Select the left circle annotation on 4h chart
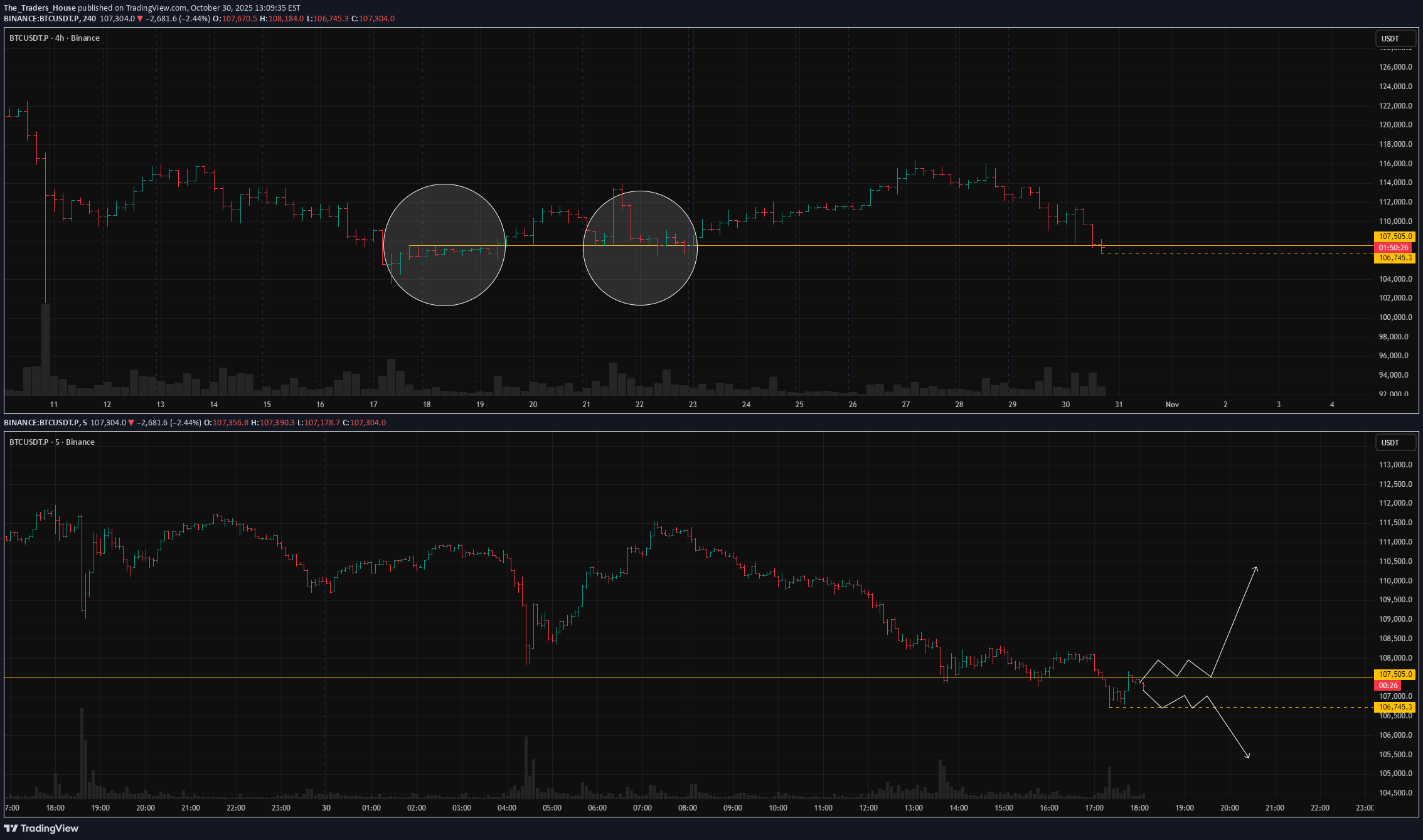The image size is (1423, 840). [445, 246]
